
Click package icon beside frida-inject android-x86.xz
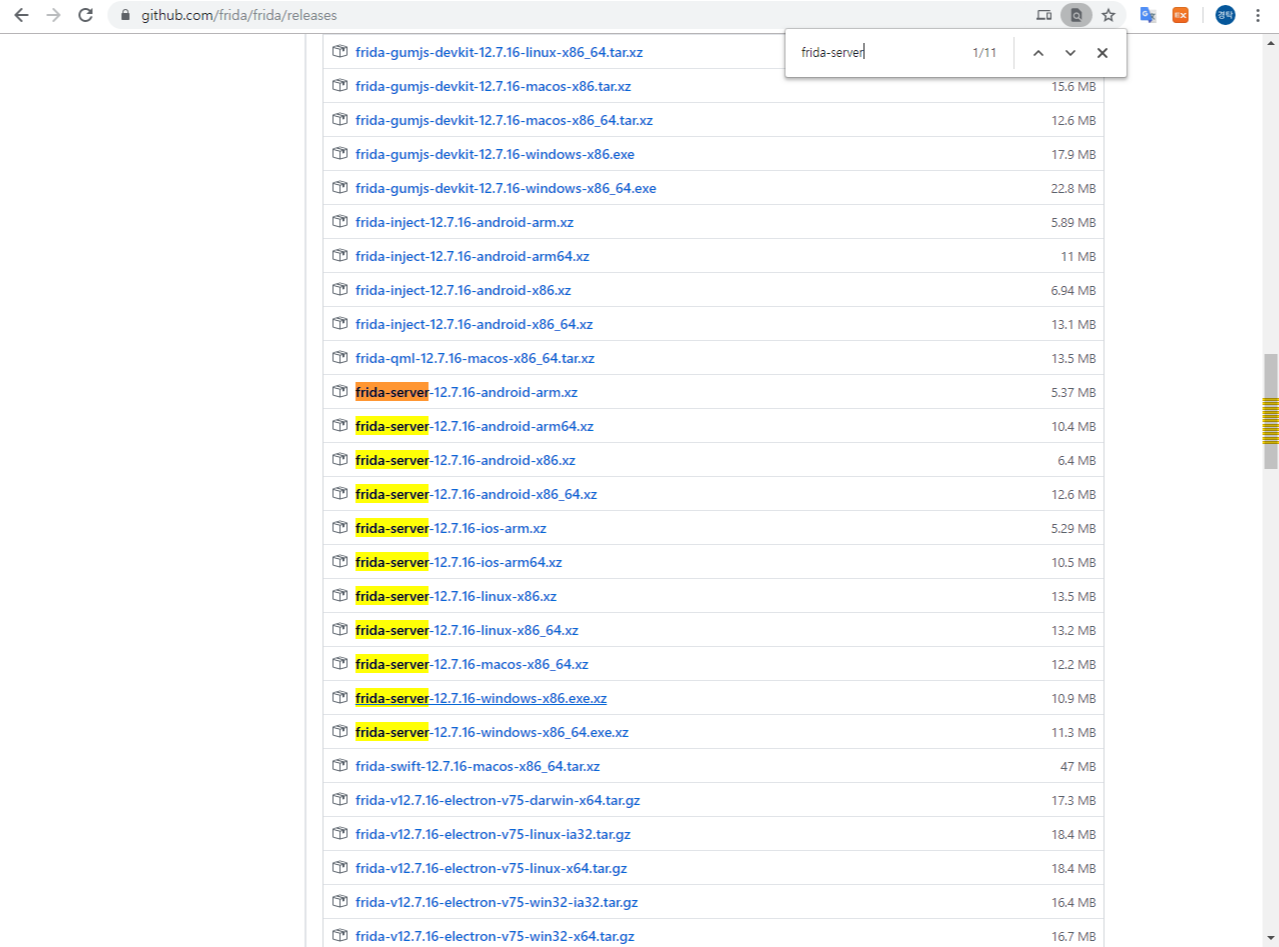340,290
